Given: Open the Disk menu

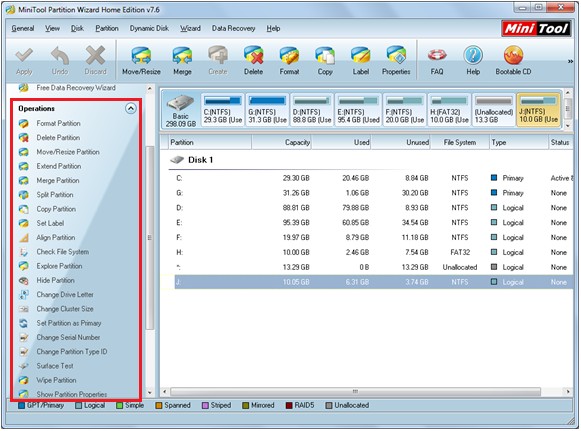Looking at the screenshot, I should 77,29.
